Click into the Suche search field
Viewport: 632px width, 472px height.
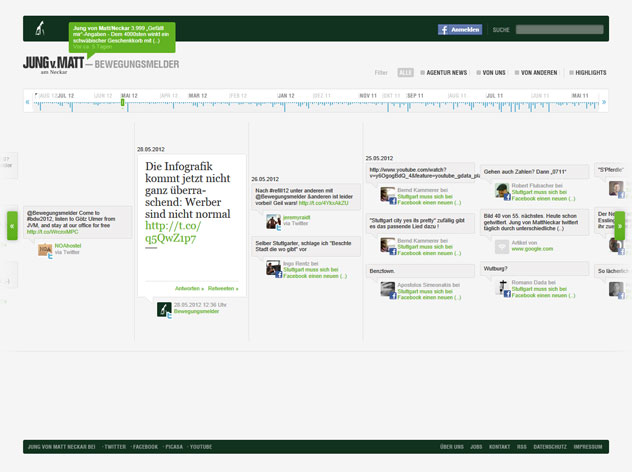point(558,30)
